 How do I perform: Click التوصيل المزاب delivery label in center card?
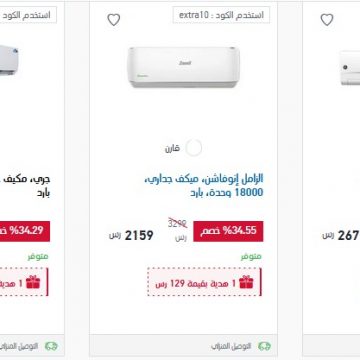coord(231,346)
